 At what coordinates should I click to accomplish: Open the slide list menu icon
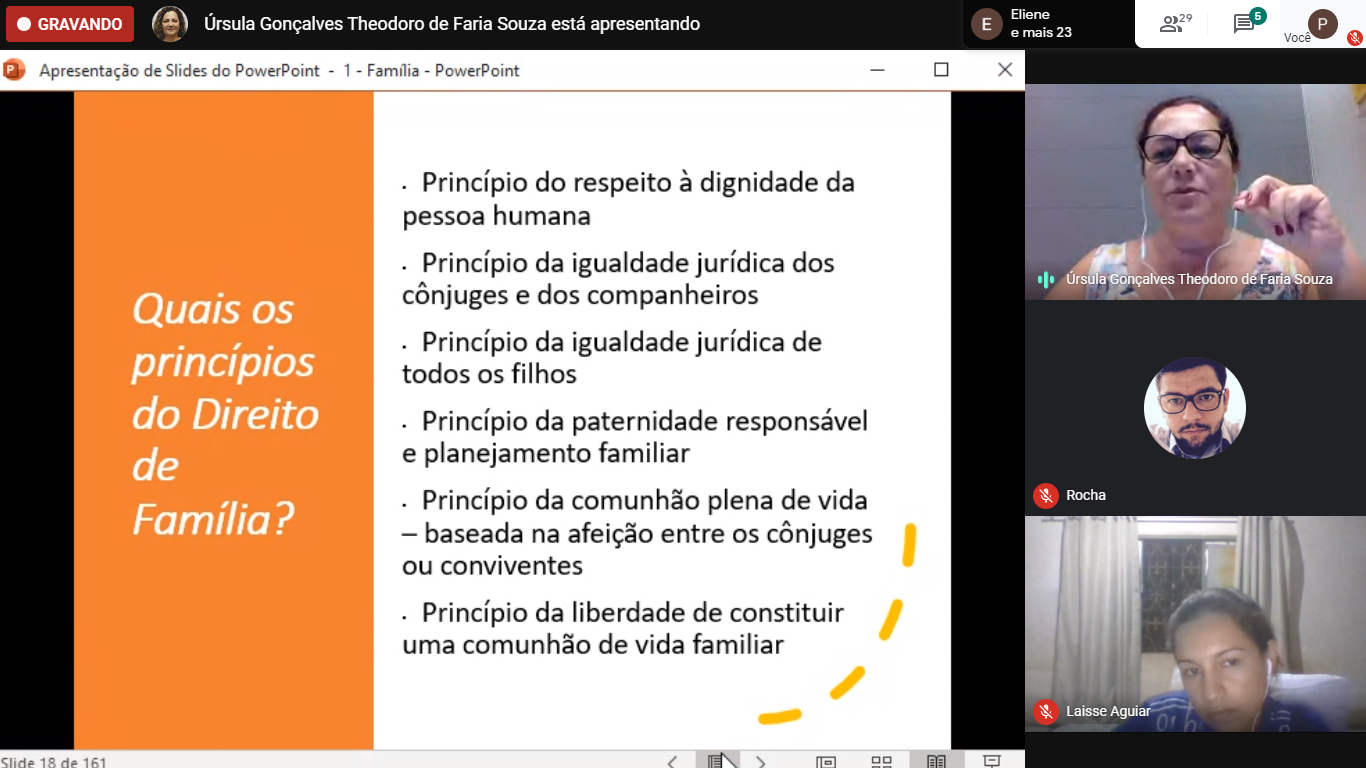point(716,762)
